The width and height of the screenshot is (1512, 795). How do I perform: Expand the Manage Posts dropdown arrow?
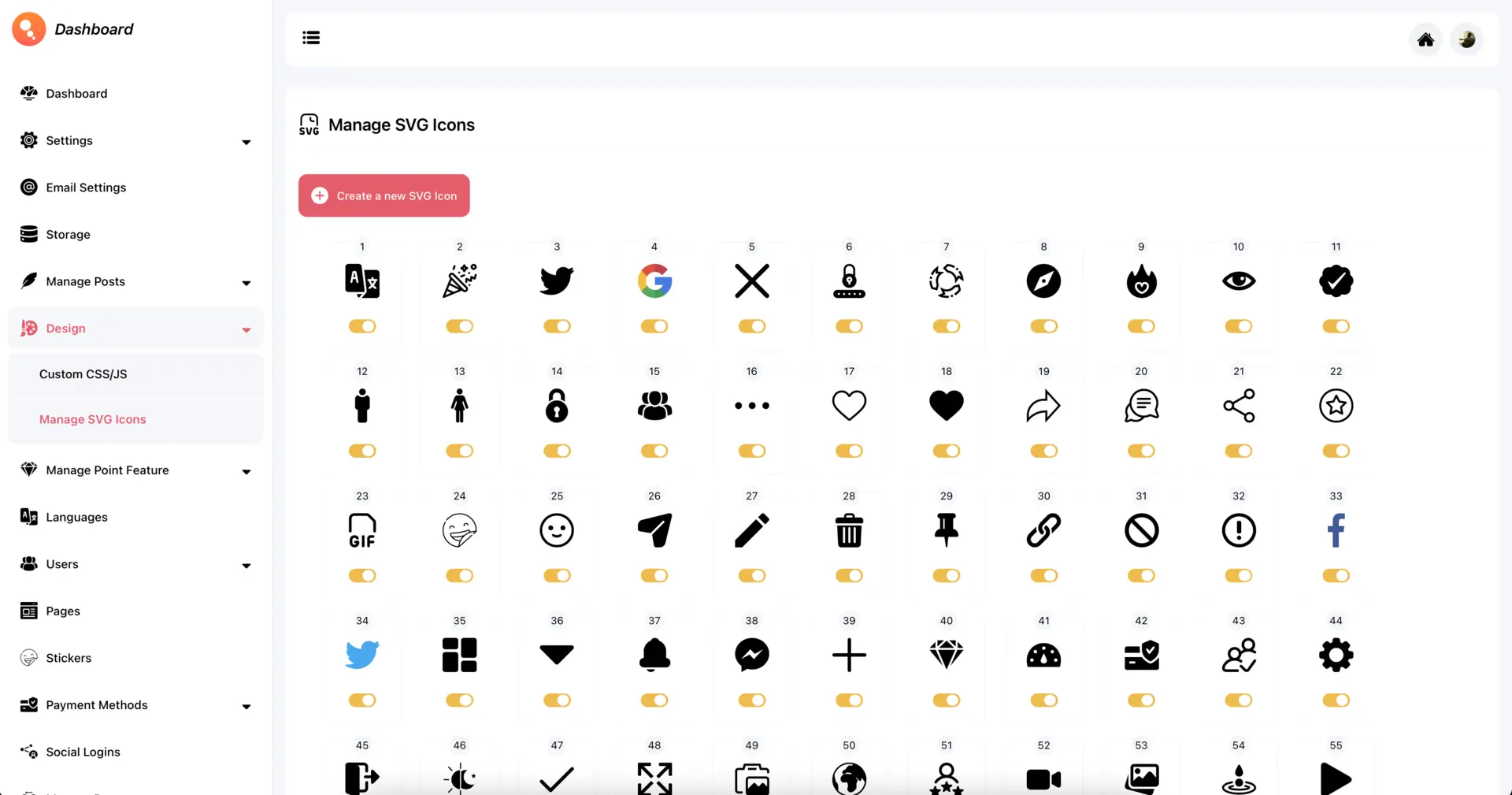point(246,283)
